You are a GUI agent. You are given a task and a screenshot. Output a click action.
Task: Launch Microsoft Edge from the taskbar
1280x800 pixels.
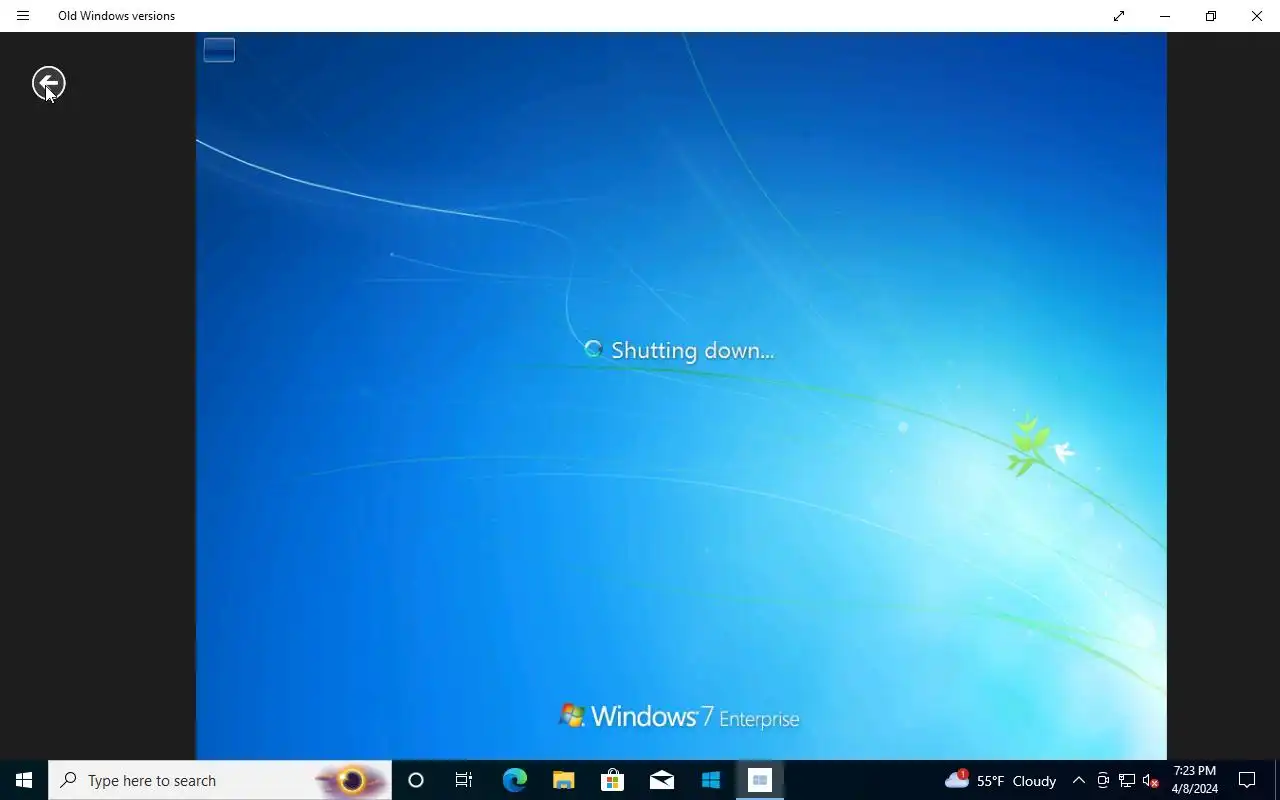514,780
